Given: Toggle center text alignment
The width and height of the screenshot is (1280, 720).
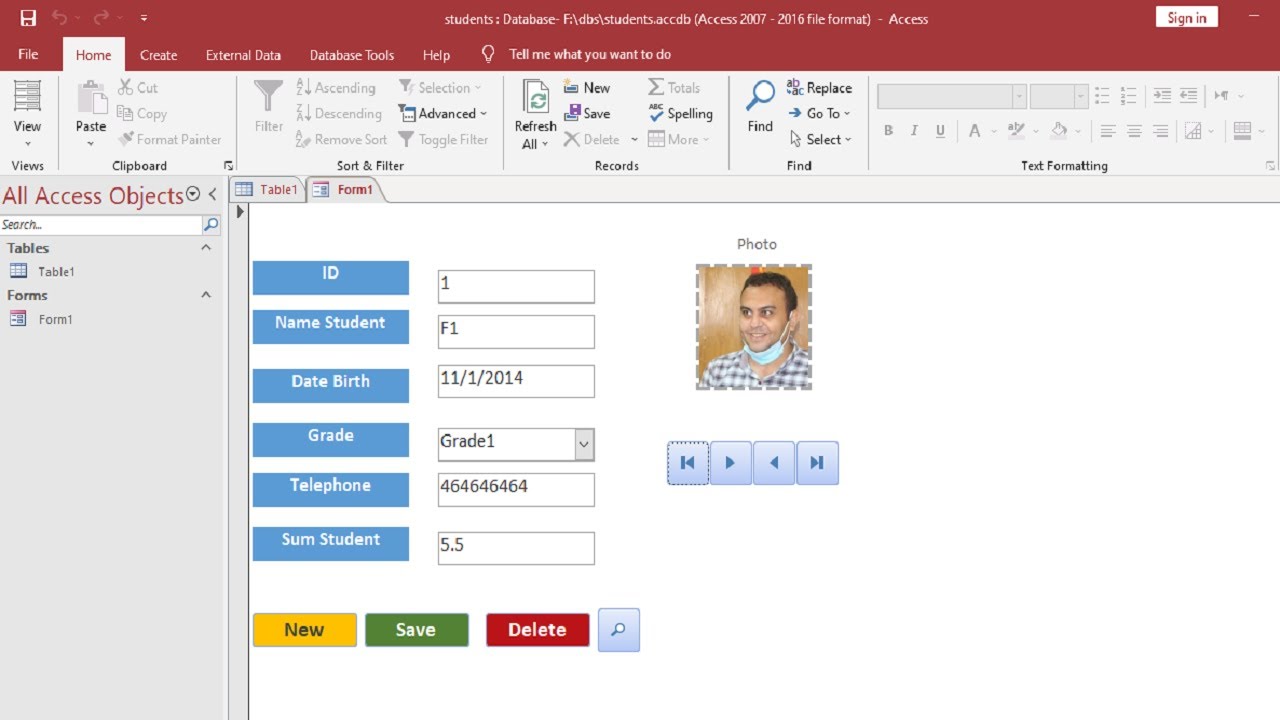Looking at the screenshot, I should (1134, 131).
